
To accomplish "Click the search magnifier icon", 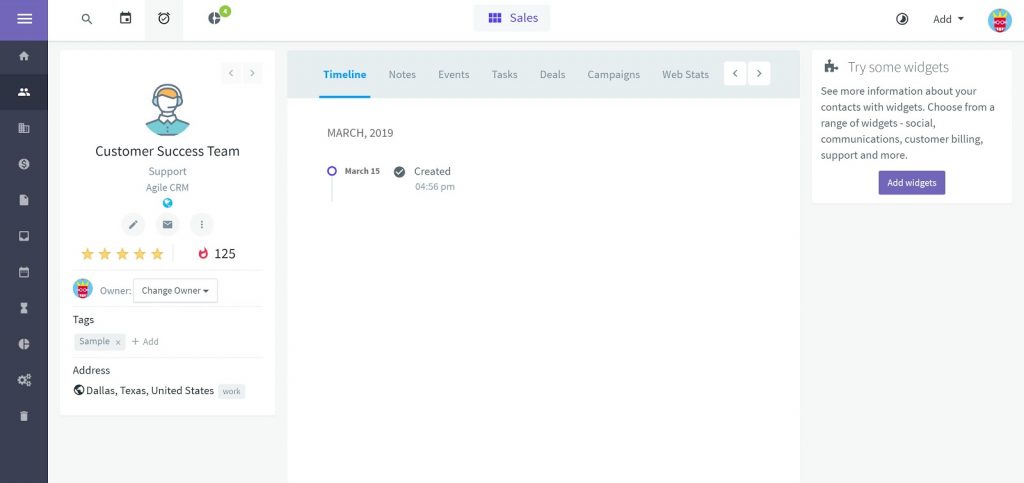I will [x=87, y=19].
